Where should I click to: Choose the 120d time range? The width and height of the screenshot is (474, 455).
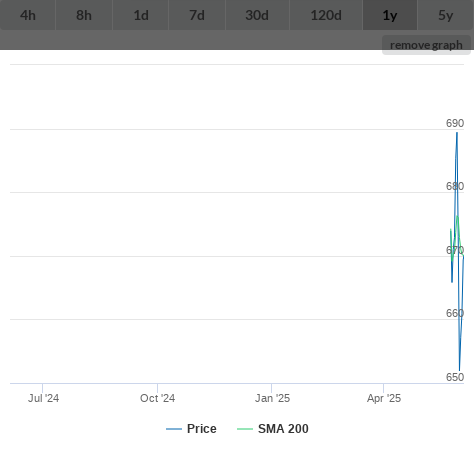326,15
